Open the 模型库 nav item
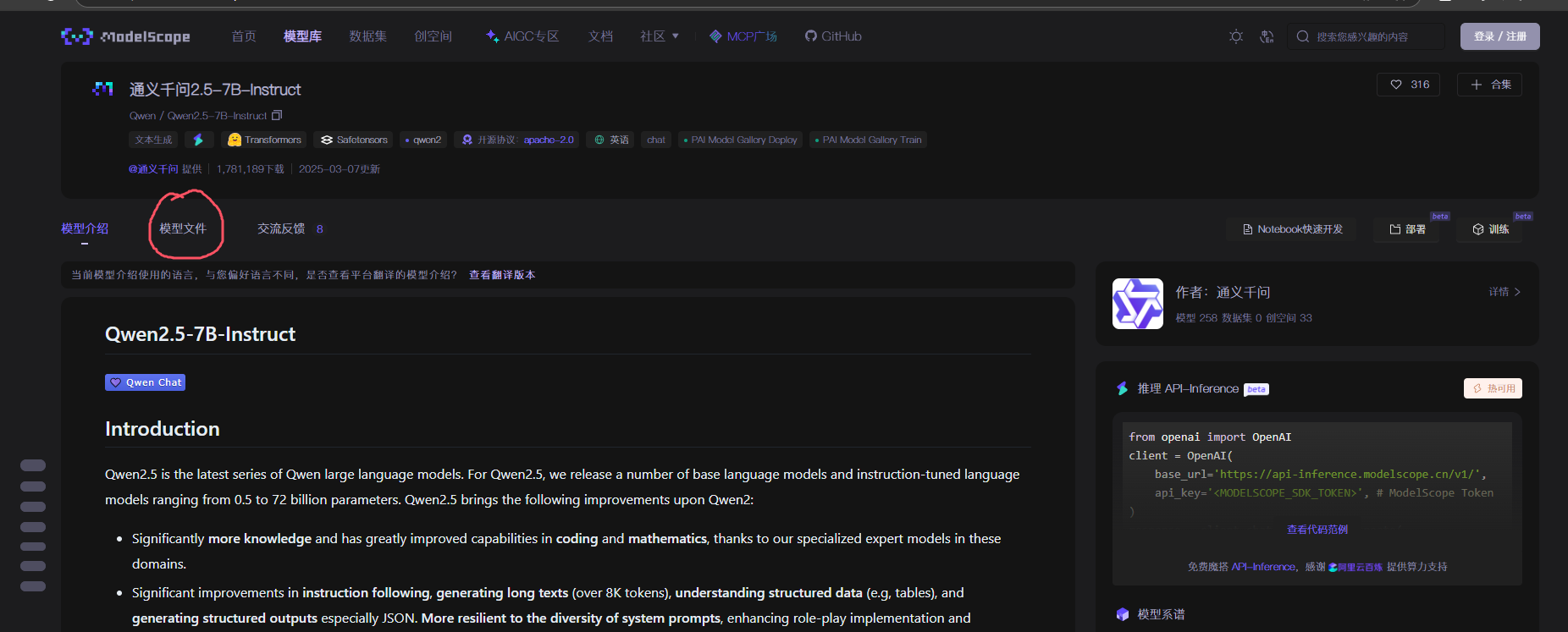1568x632 pixels. (x=302, y=36)
